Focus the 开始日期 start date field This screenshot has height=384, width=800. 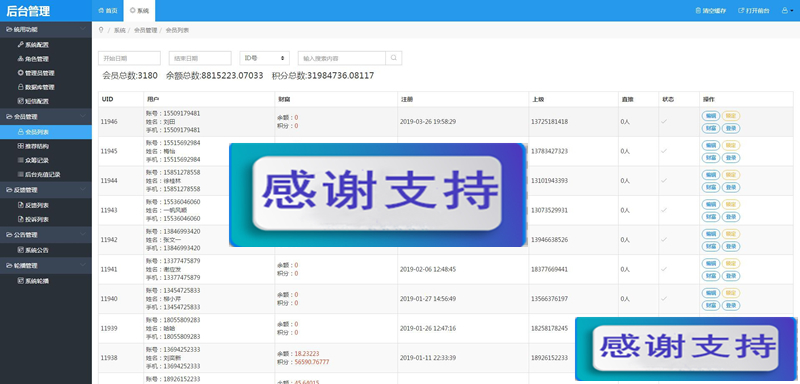coord(129,58)
